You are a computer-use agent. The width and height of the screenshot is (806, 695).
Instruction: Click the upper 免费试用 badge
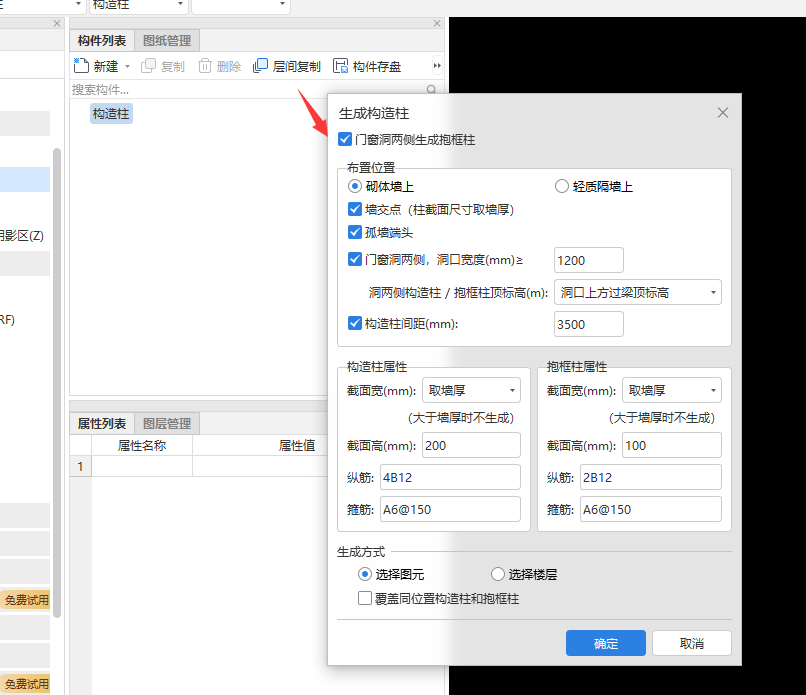[26, 600]
